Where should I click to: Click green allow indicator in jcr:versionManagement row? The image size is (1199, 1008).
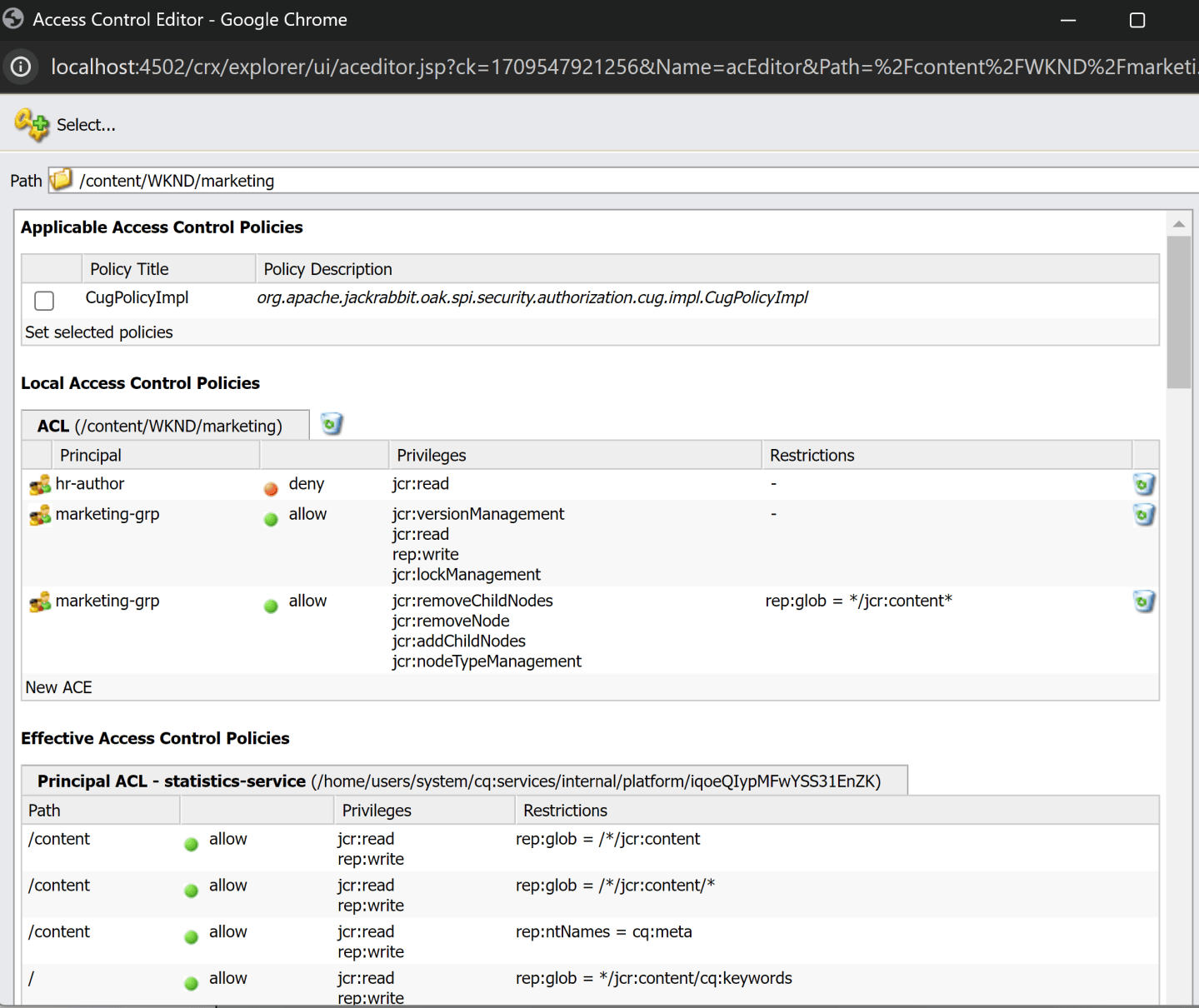pyautogui.click(x=271, y=520)
